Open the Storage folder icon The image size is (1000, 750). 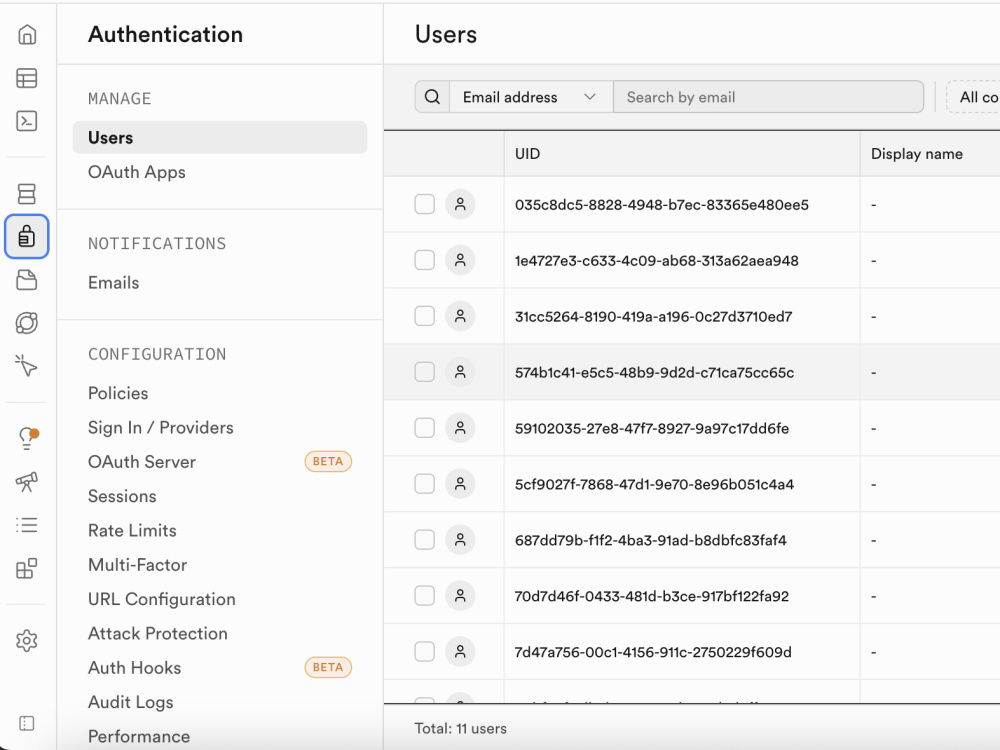click(x=26, y=280)
